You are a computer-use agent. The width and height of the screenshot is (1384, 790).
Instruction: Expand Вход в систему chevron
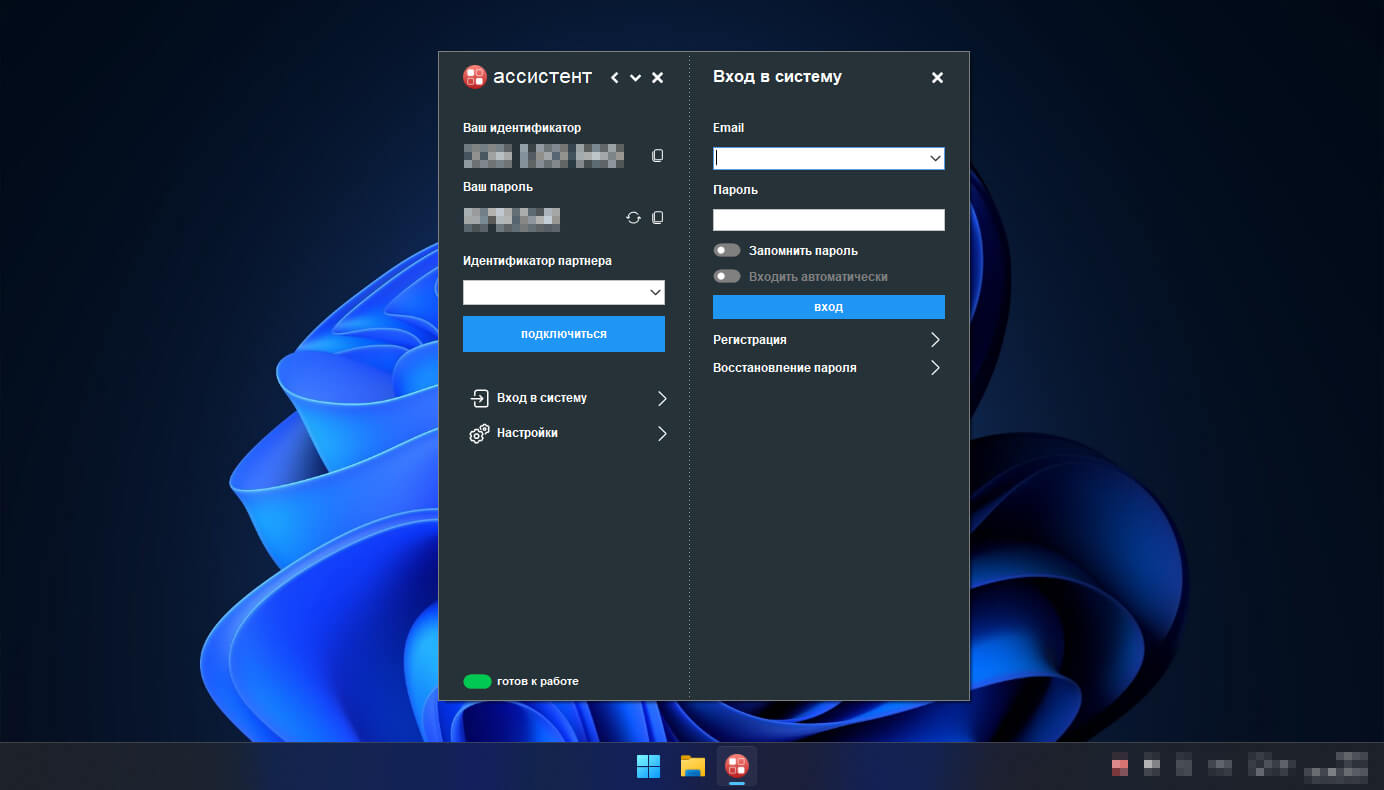point(662,398)
